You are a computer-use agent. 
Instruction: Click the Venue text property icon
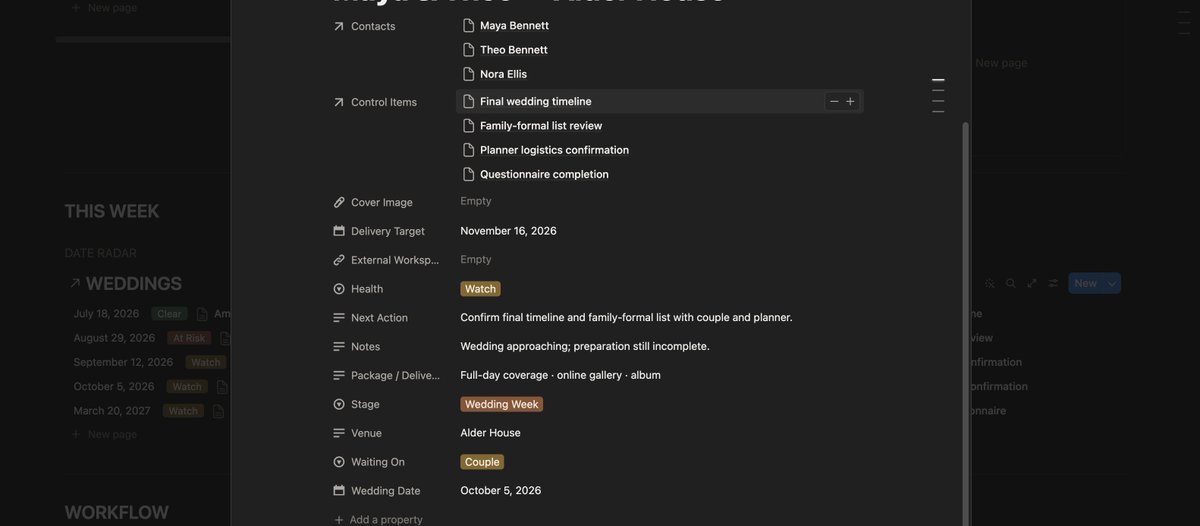[x=339, y=433]
